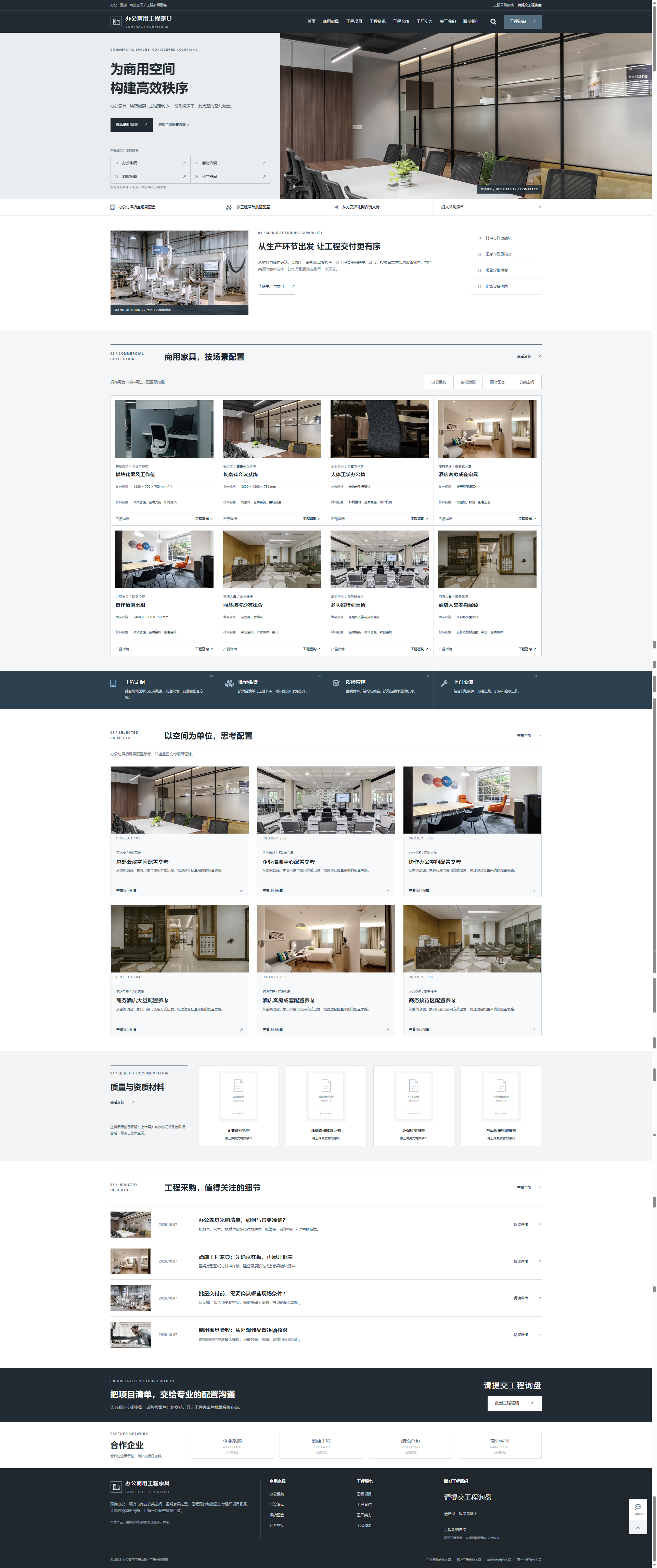The height and width of the screenshot is (1568, 657).
Task: Click the checkmark icon beside 从方案深化到安装交付
Action: tap(336, 207)
